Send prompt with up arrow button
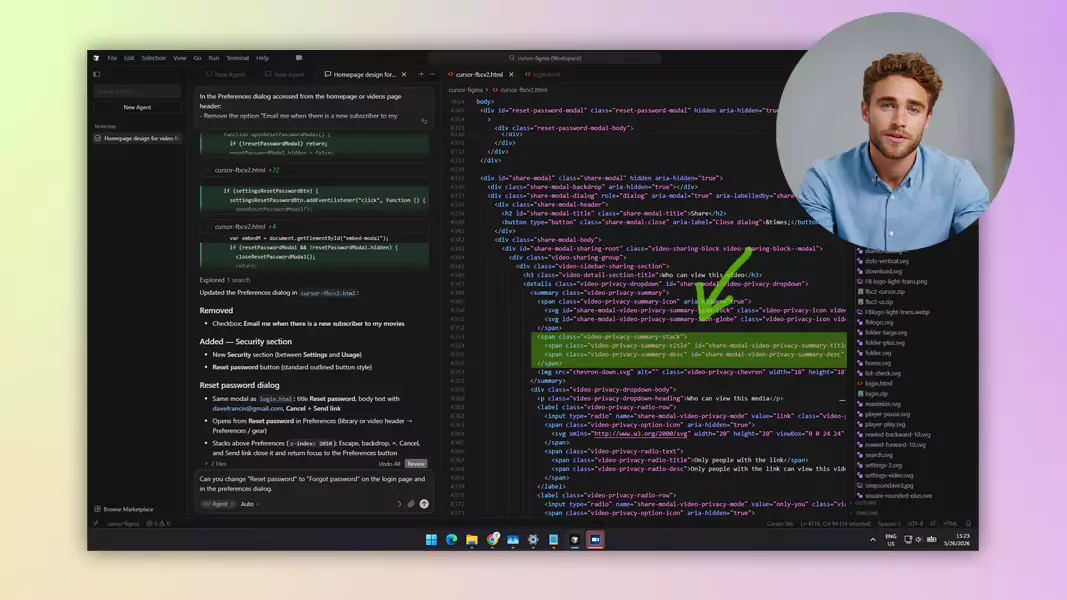Image resolution: width=1067 pixels, height=600 pixels. pyautogui.click(x=424, y=504)
